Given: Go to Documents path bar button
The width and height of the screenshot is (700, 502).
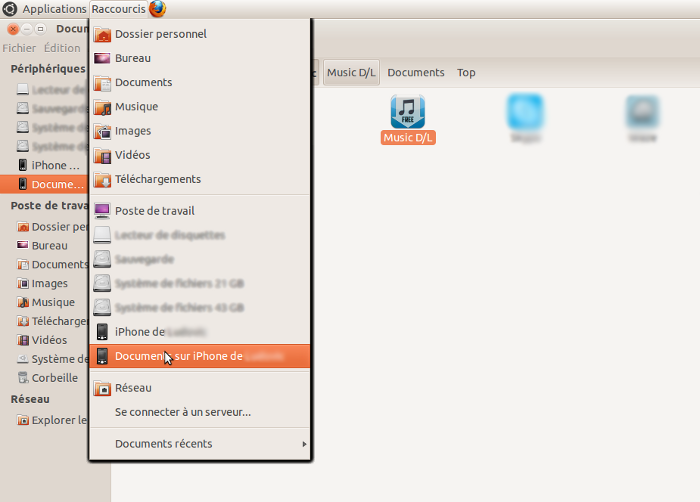Looking at the screenshot, I should point(416,72).
